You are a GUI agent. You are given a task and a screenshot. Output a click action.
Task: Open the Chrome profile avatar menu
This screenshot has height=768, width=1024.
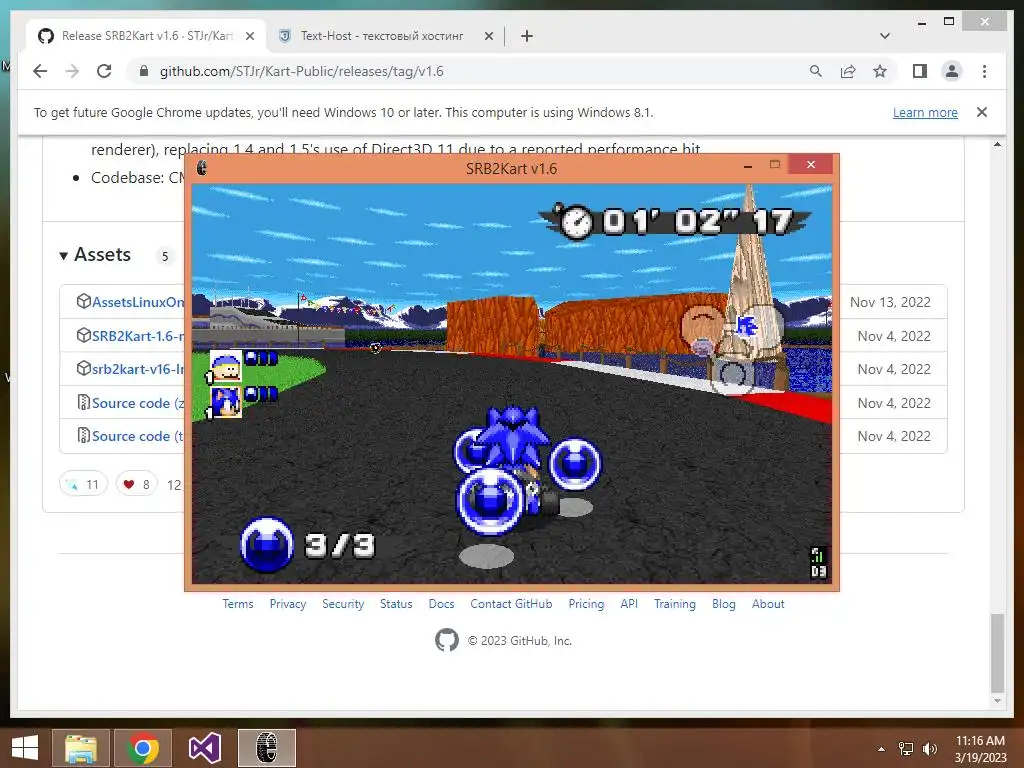point(952,71)
